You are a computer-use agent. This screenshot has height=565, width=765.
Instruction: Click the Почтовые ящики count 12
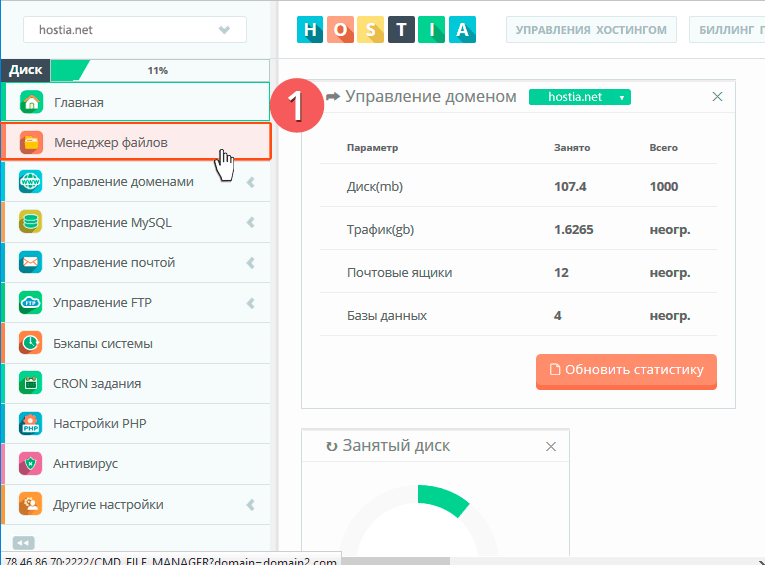coord(561,272)
